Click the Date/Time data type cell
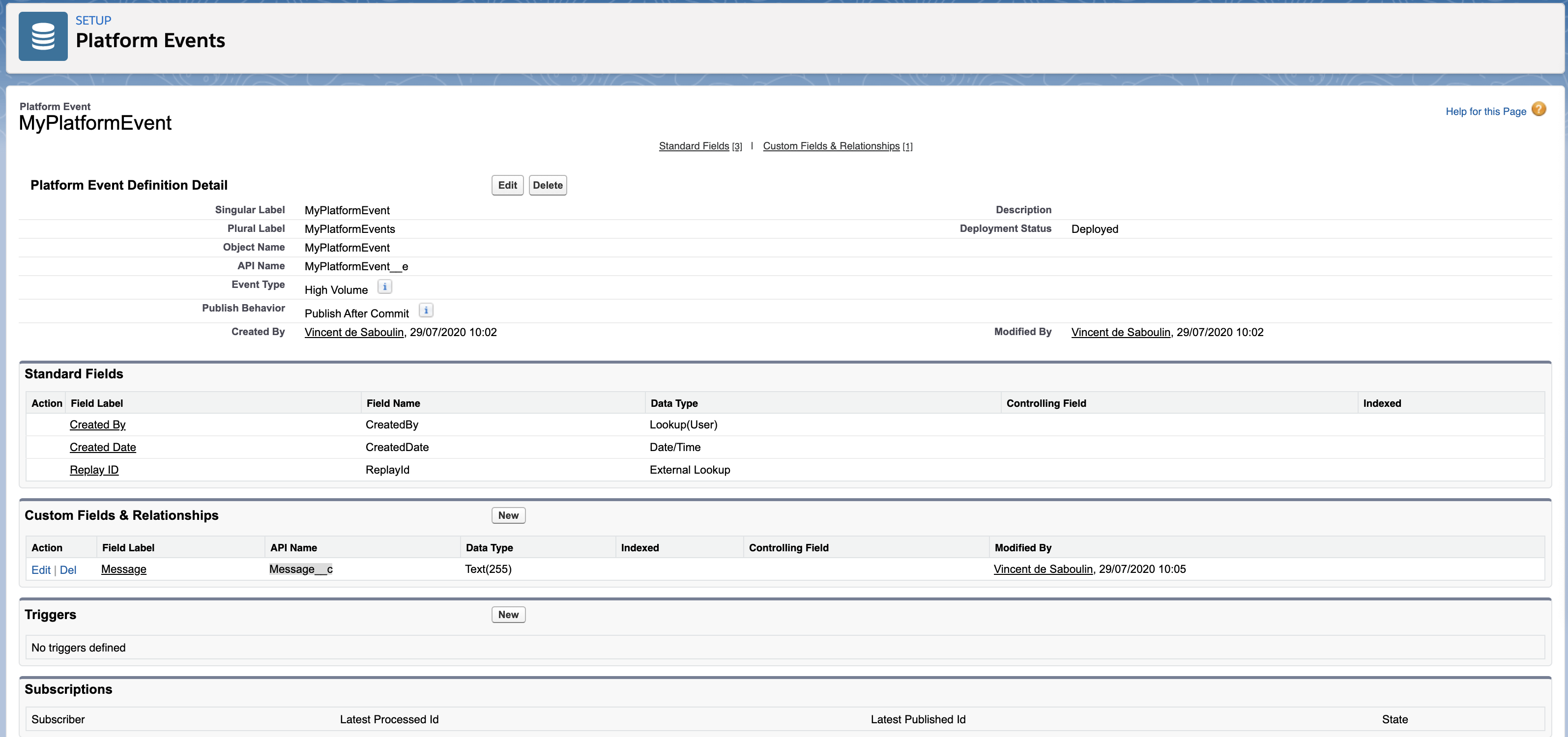 point(674,447)
